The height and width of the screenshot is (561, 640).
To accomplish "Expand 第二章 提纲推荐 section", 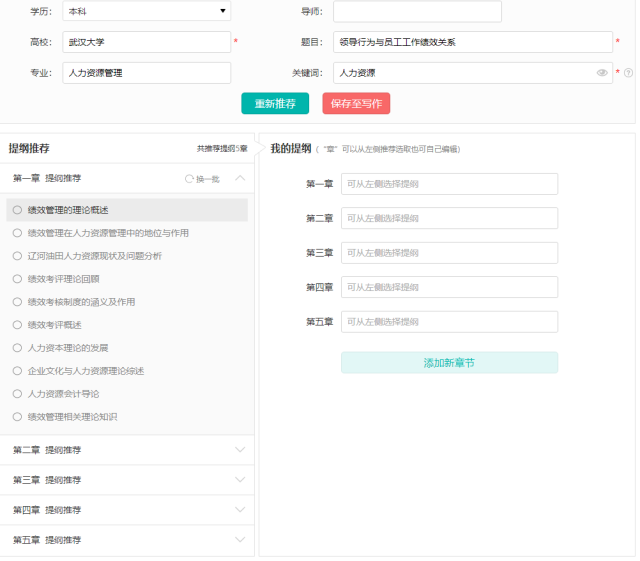I will click(240, 450).
